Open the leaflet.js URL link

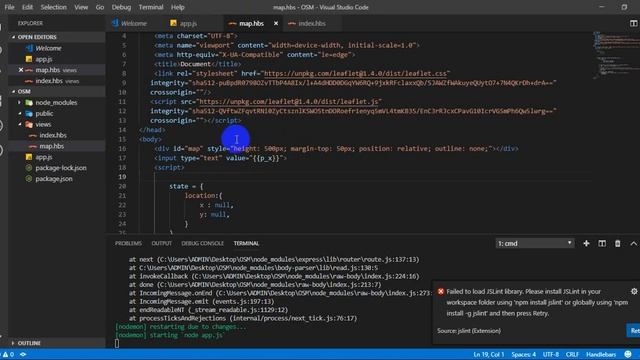click(289, 101)
